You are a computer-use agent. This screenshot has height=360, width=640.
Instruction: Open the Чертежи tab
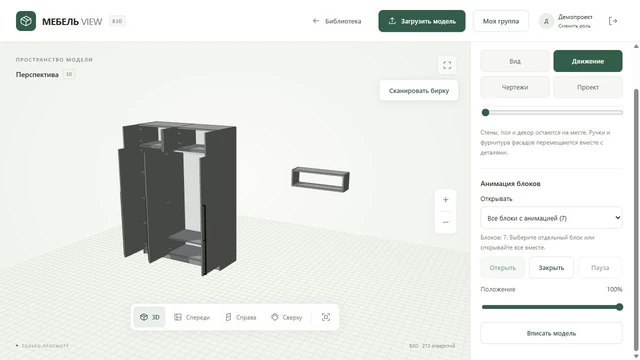tap(515, 87)
